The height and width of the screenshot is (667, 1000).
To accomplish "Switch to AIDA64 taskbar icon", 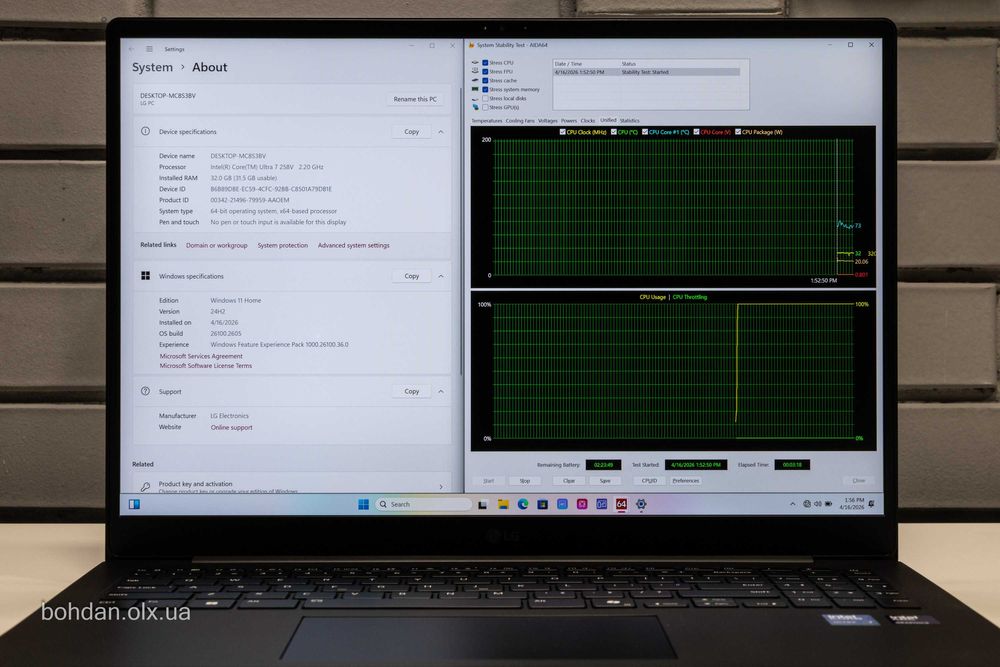I will [x=621, y=504].
